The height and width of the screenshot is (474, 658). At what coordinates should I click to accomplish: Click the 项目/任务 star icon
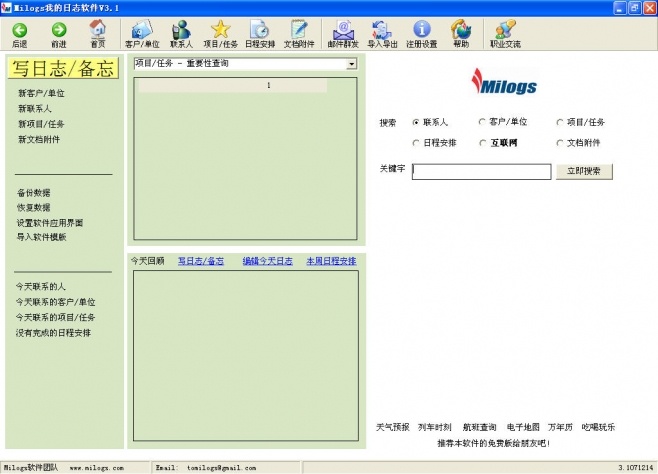click(220, 30)
